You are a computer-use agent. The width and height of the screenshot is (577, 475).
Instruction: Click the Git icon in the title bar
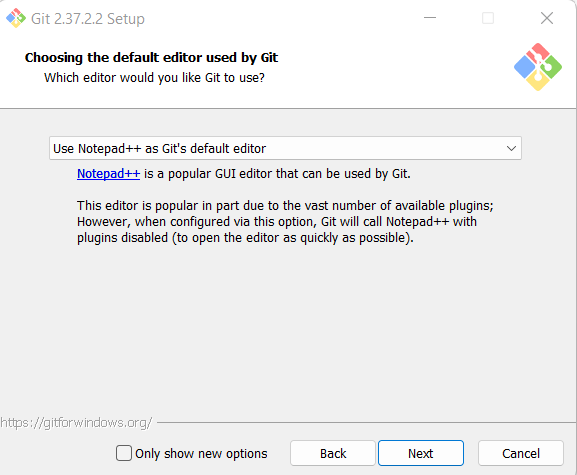(x=16, y=18)
